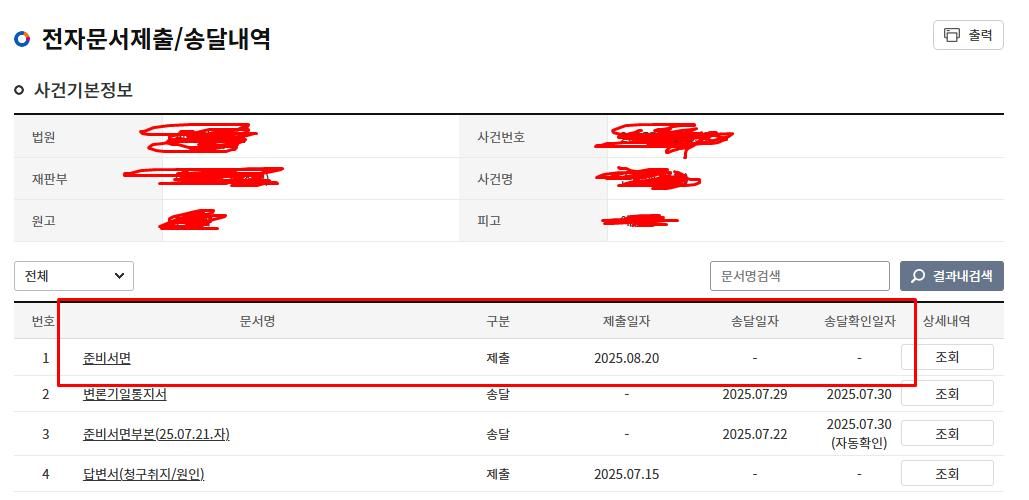Open the 변론기일통지서 document link
This screenshot has width=1029, height=500.
pyautogui.click(x=125, y=394)
